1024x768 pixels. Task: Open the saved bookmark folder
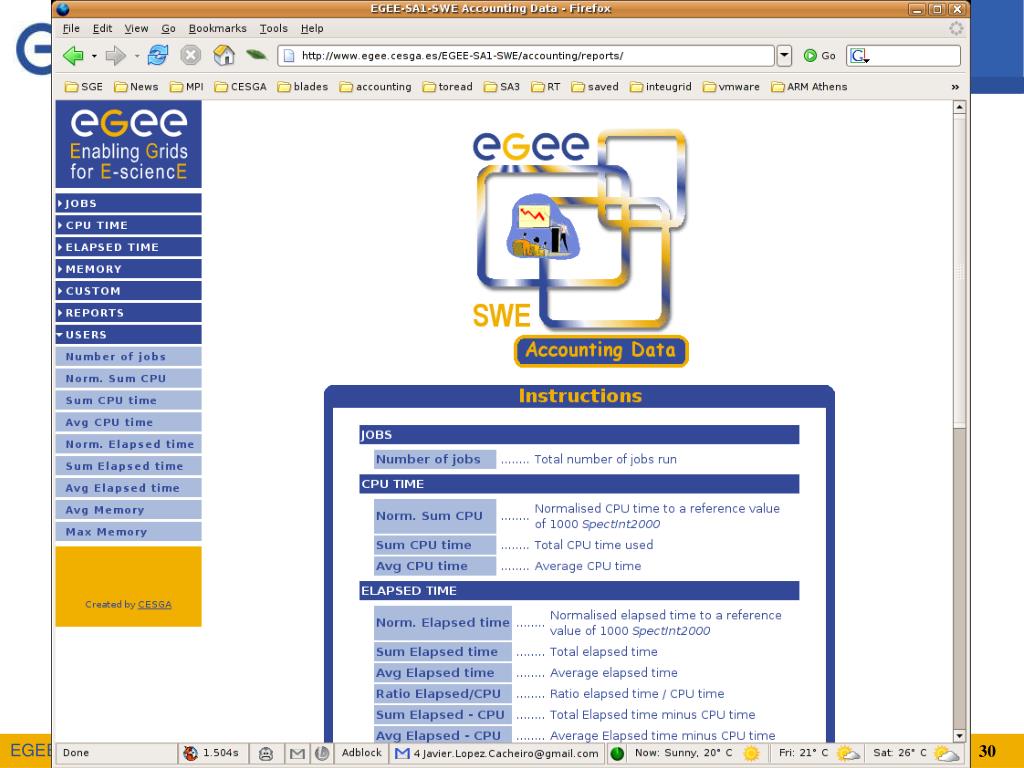tap(595, 87)
